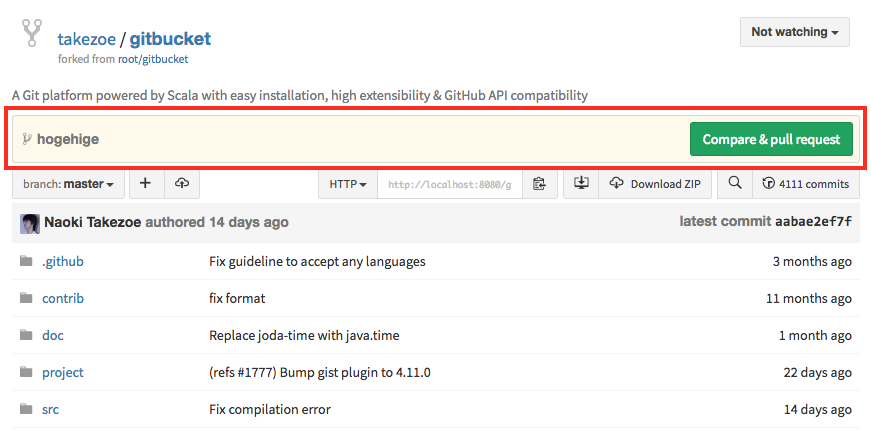This screenshot has width=871, height=433.
Task: Open latest commit aabae2ef7f
Action: coord(813,222)
